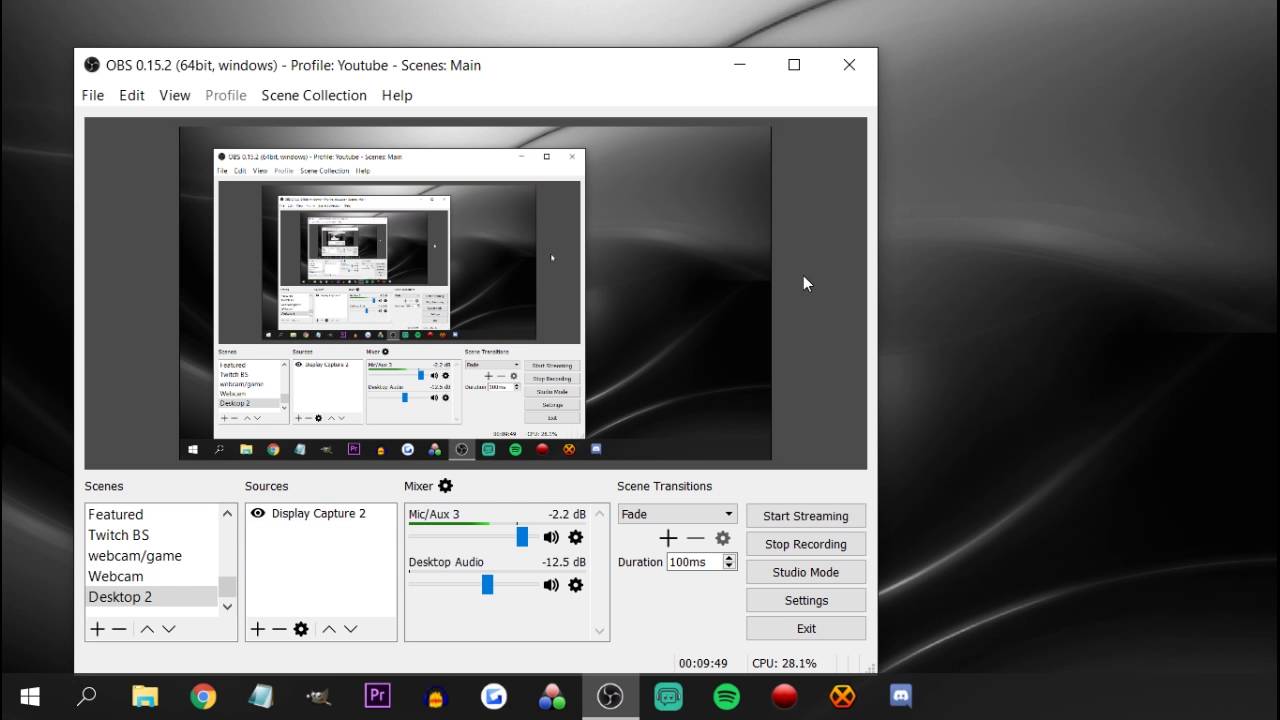Mute Mic/Aux 3 speaker icon

(x=551, y=537)
